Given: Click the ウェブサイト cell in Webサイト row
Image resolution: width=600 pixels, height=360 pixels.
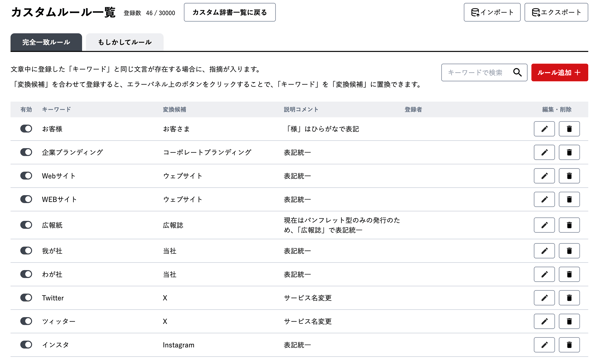Looking at the screenshot, I should [183, 176].
